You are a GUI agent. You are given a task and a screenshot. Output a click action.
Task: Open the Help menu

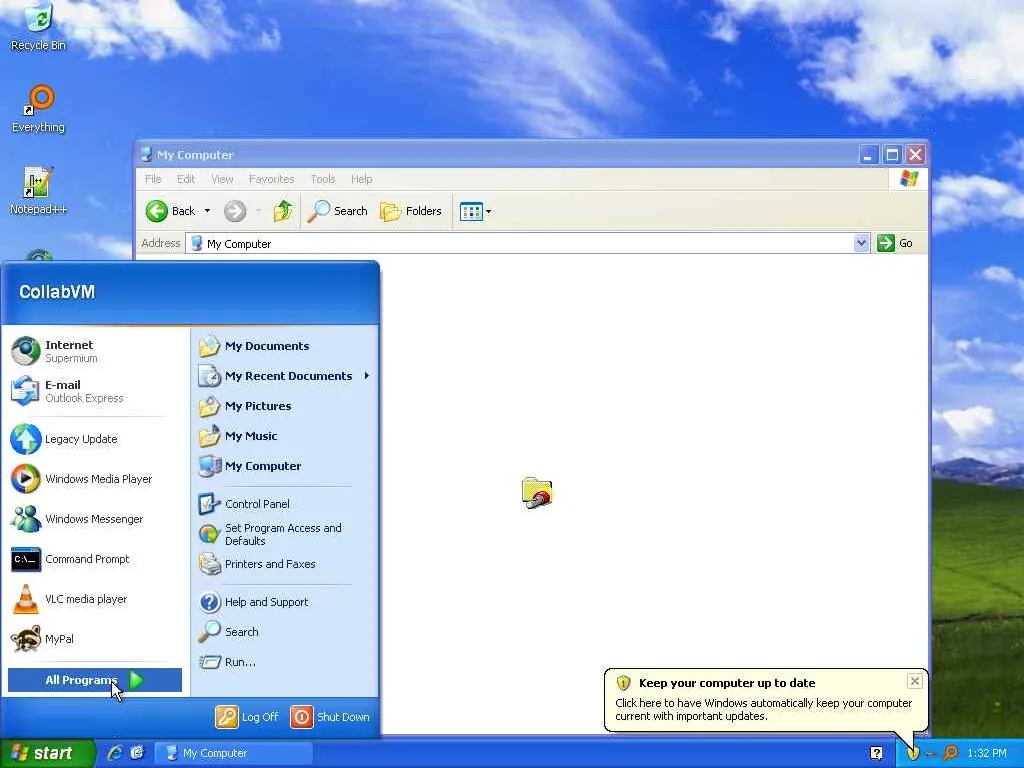pyautogui.click(x=361, y=179)
